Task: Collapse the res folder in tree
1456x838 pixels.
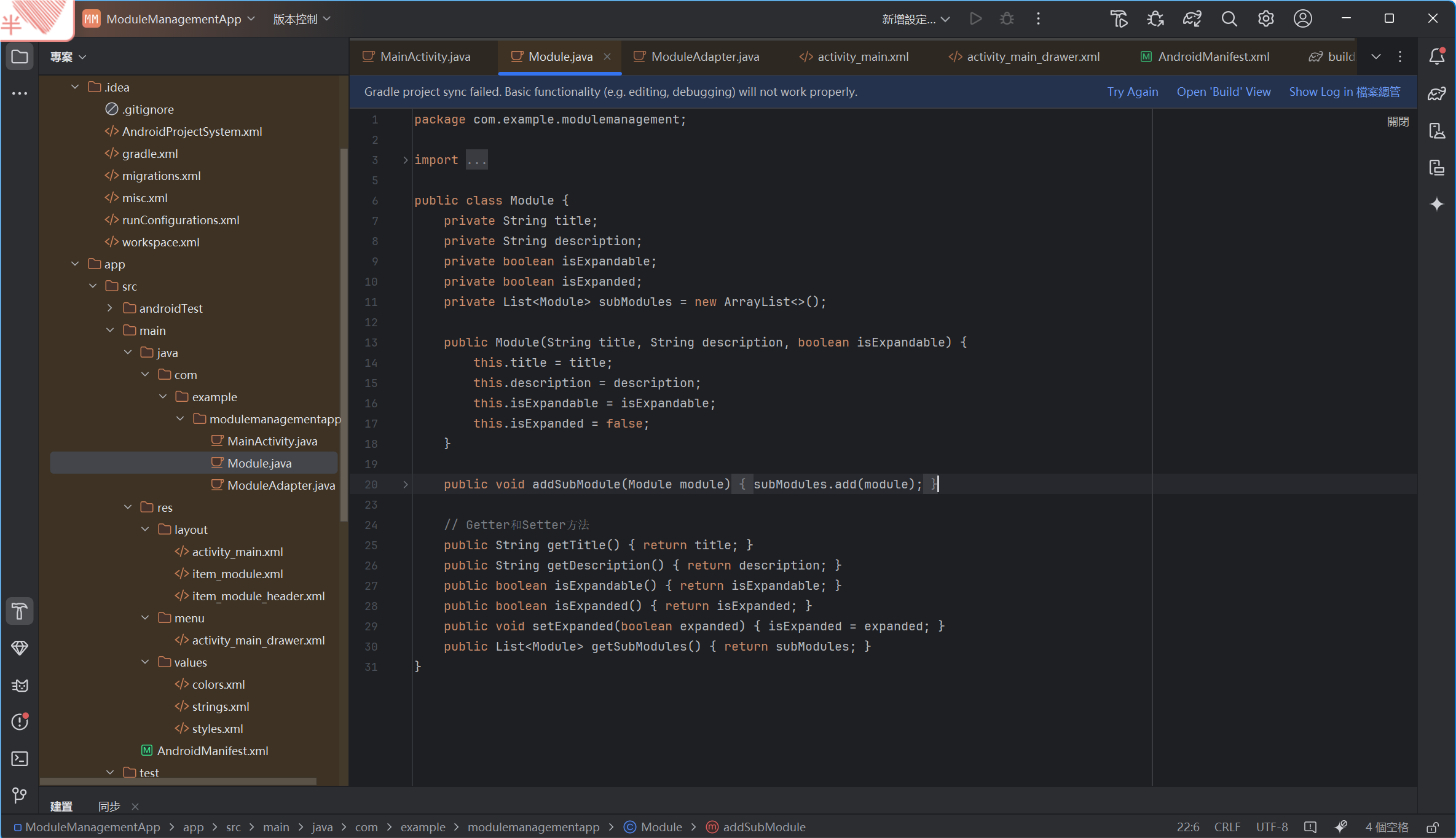Action: pyautogui.click(x=128, y=507)
